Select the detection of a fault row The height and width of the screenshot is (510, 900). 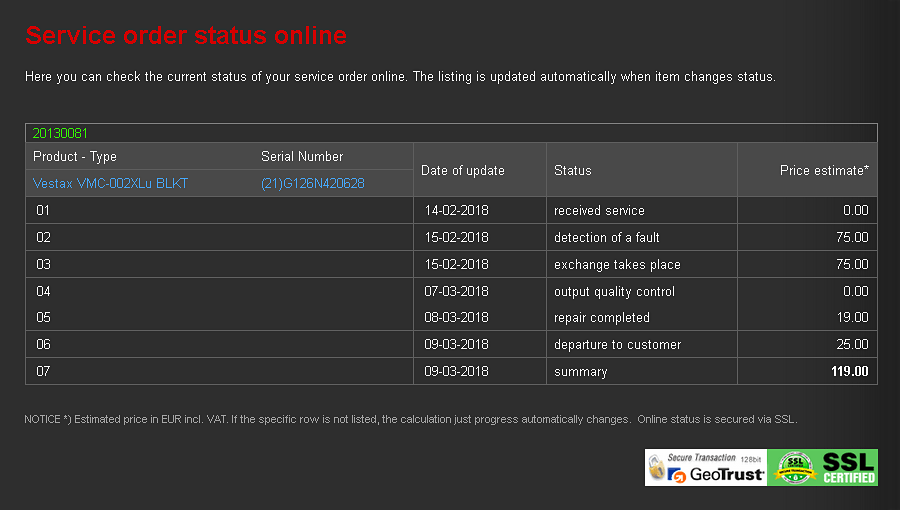pos(606,238)
